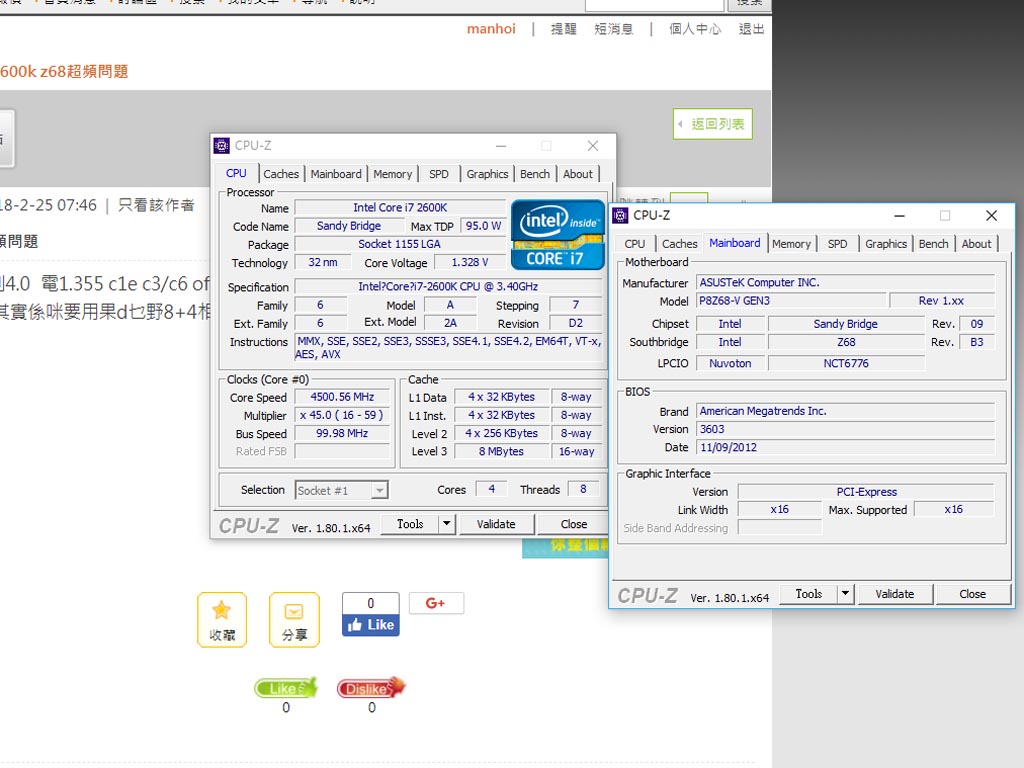Click the 提醒 reminders link
This screenshot has height=768, width=1024.
564,29
